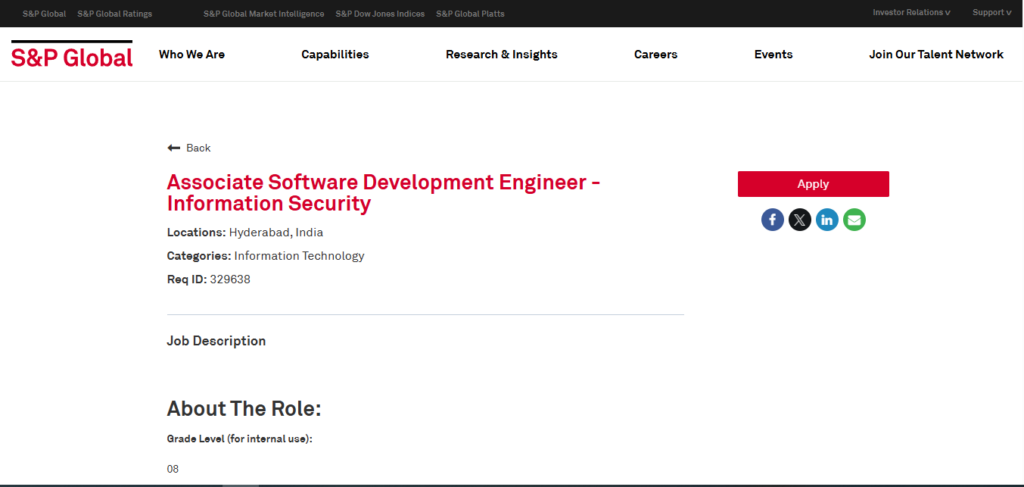Click the job title heading text
1024x487 pixels.
click(384, 193)
